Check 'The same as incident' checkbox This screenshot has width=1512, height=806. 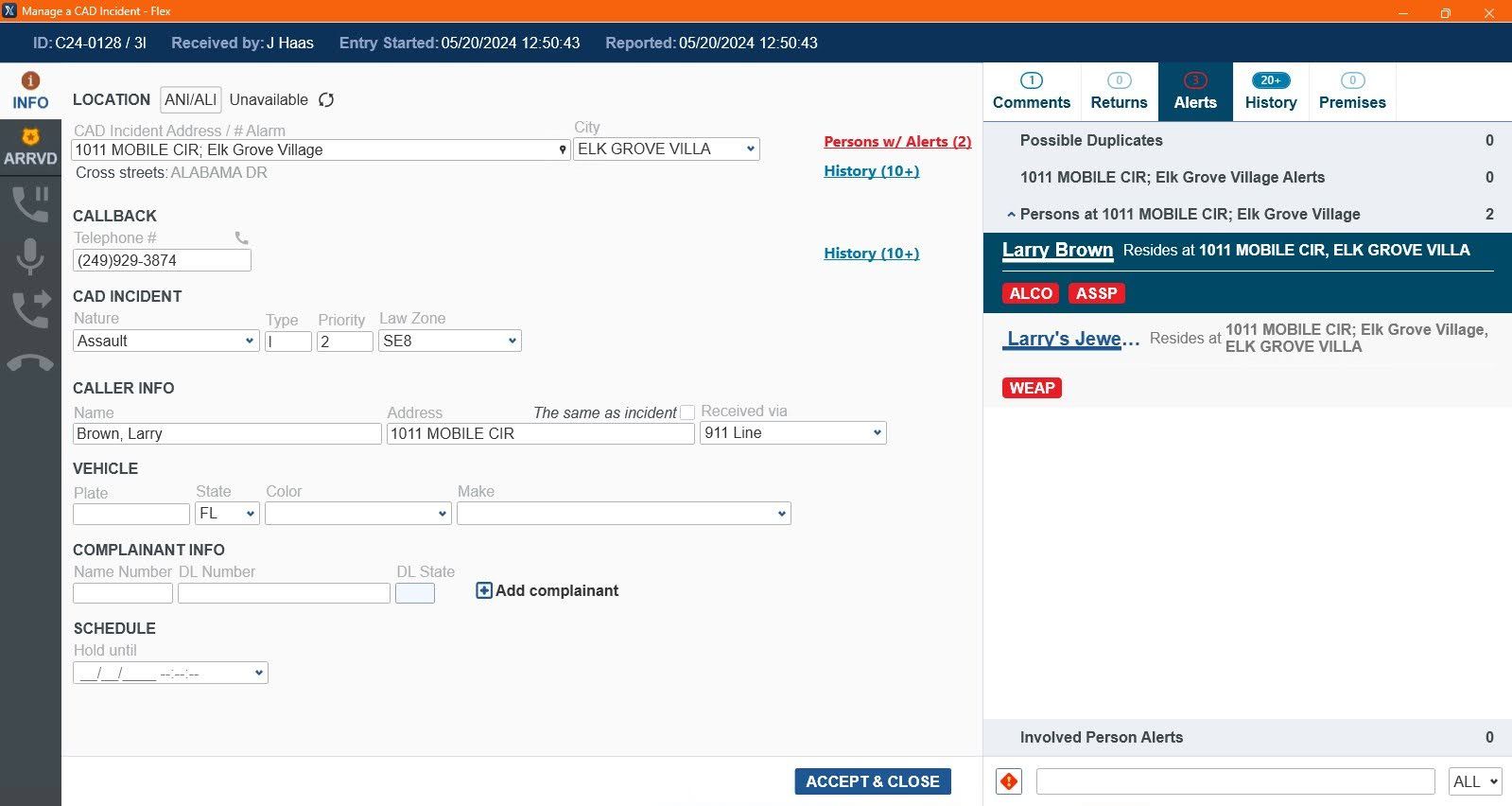pyautogui.click(x=687, y=412)
